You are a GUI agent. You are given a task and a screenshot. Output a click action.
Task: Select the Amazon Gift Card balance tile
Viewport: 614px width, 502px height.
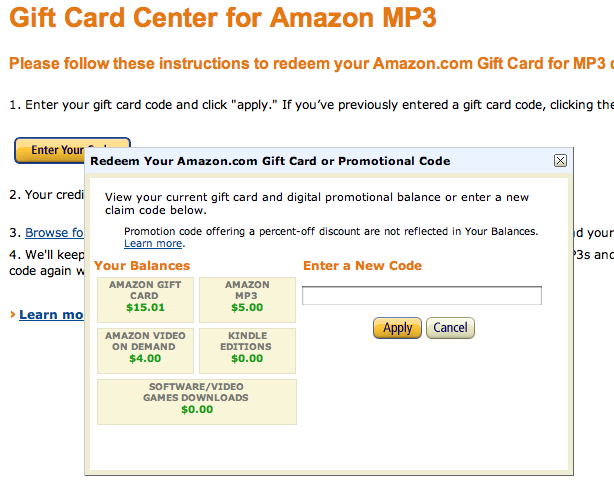point(145,300)
